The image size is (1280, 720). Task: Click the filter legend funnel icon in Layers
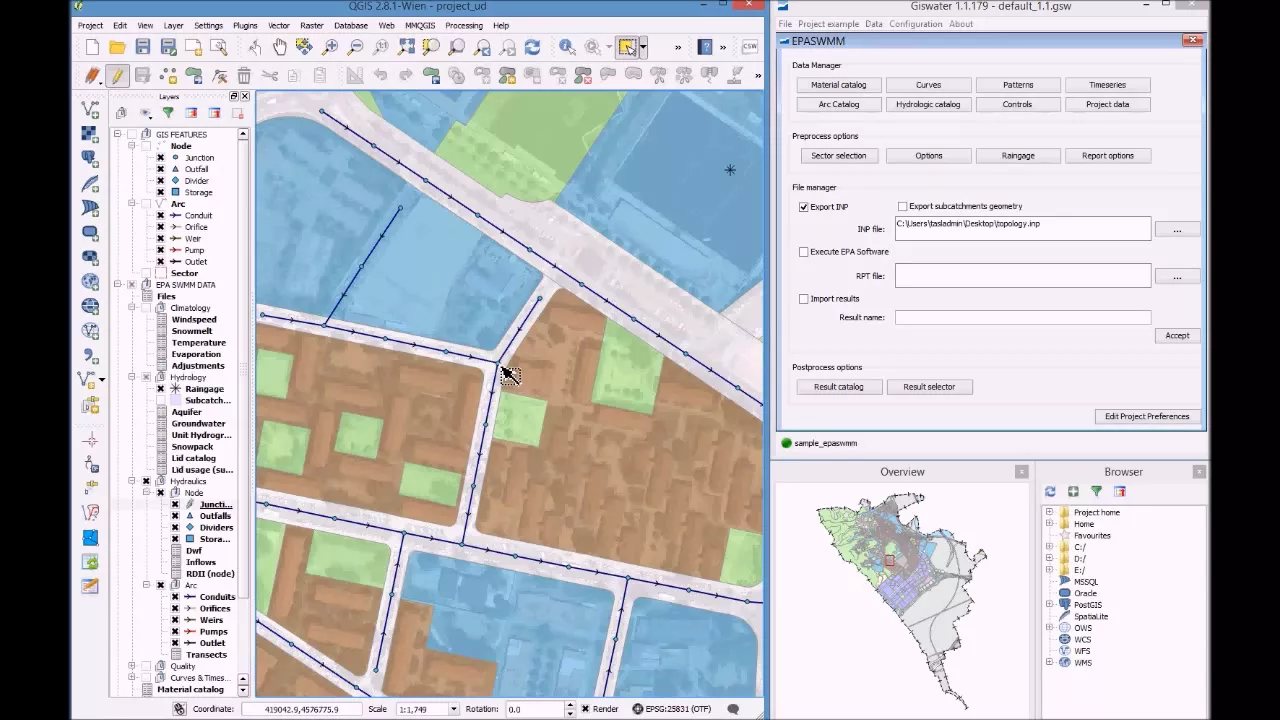pos(168,113)
